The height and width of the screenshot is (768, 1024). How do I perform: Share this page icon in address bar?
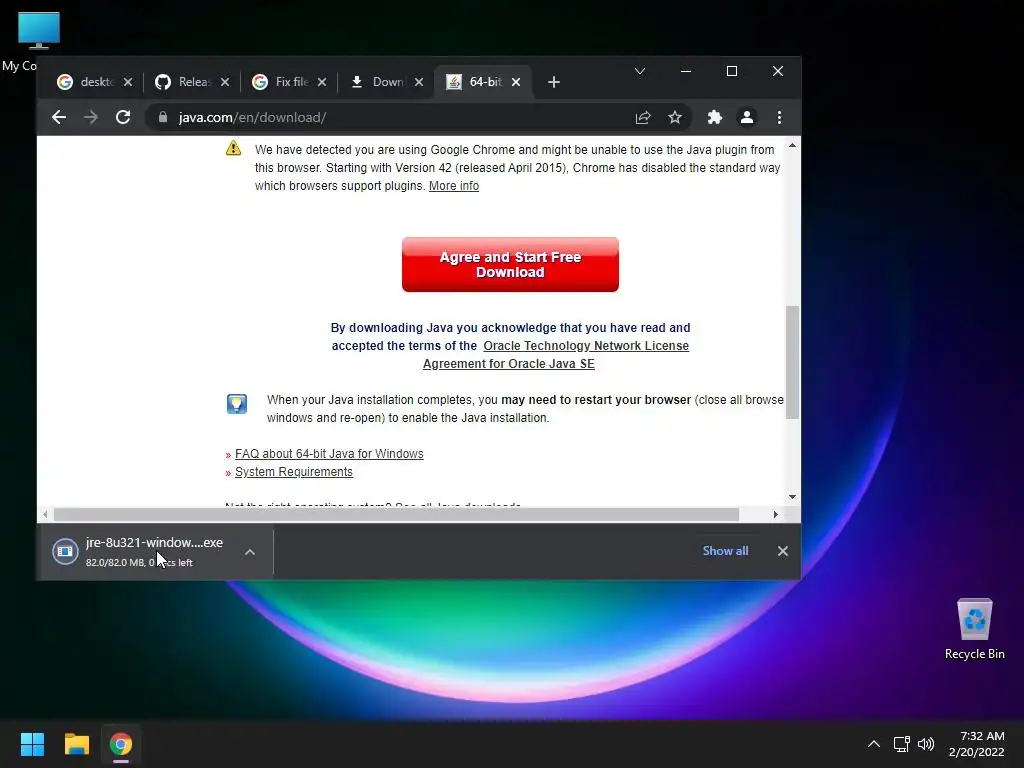pos(643,118)
